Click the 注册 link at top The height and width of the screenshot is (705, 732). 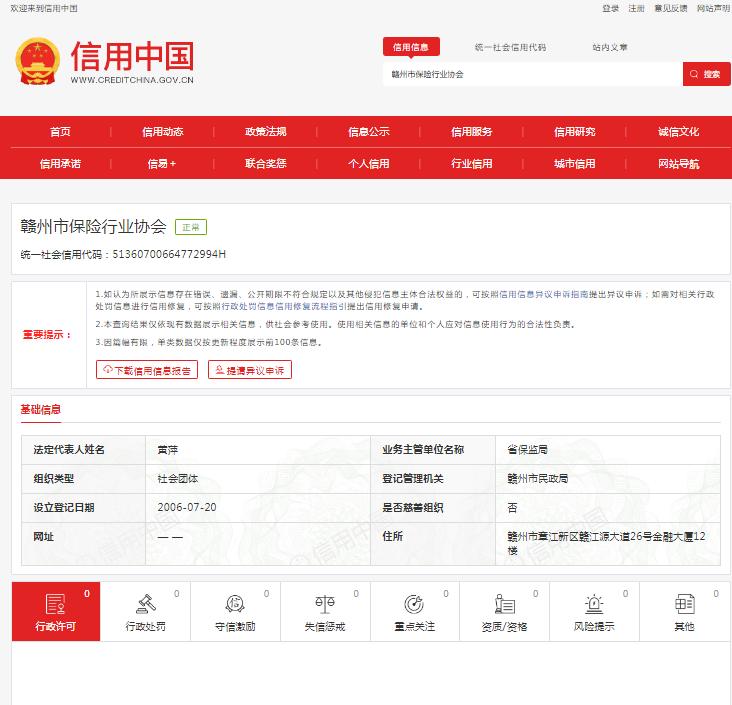point(636,8)
